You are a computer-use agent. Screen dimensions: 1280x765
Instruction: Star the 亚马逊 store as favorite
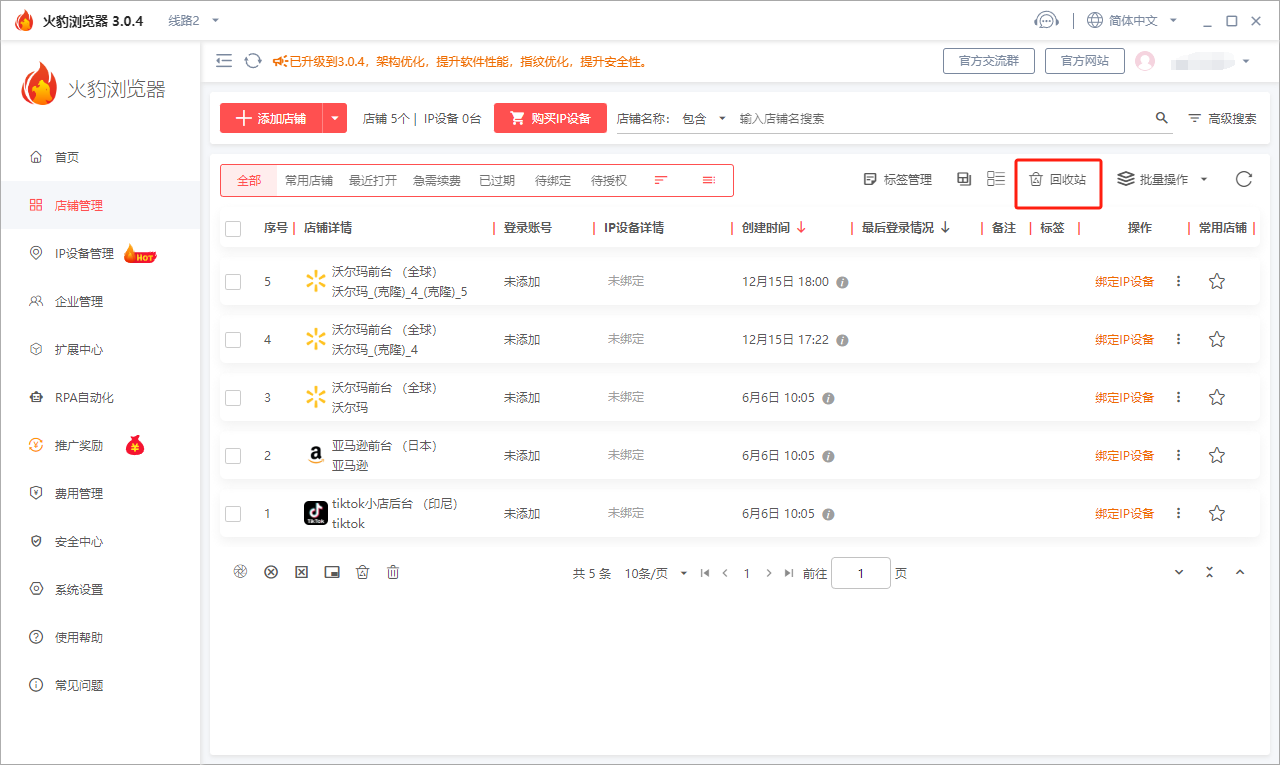click(x=1216, y=456)
